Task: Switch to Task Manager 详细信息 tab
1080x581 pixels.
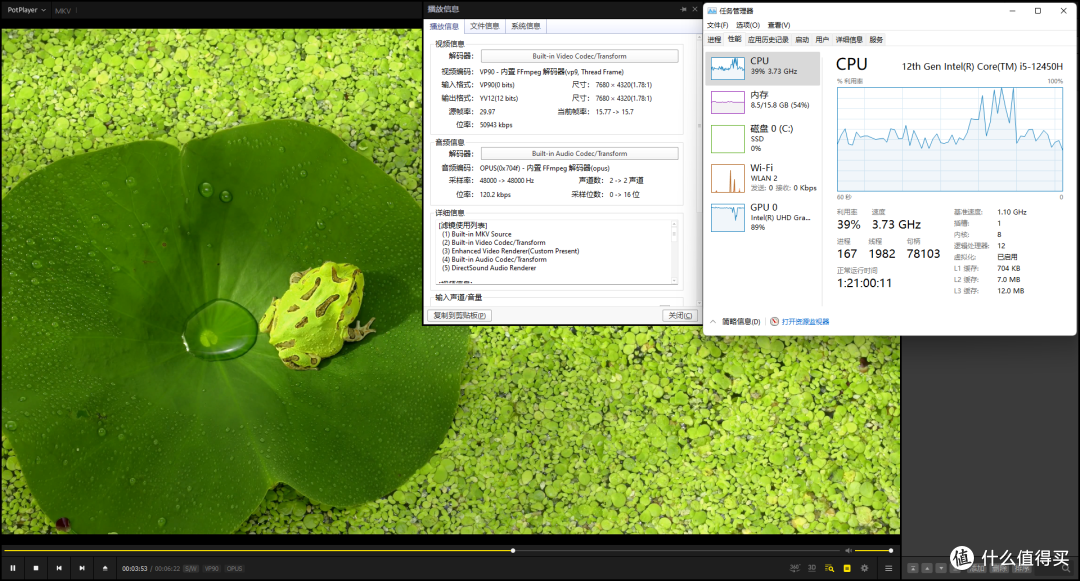Action: pyautogui.click(x=849, y=40)
